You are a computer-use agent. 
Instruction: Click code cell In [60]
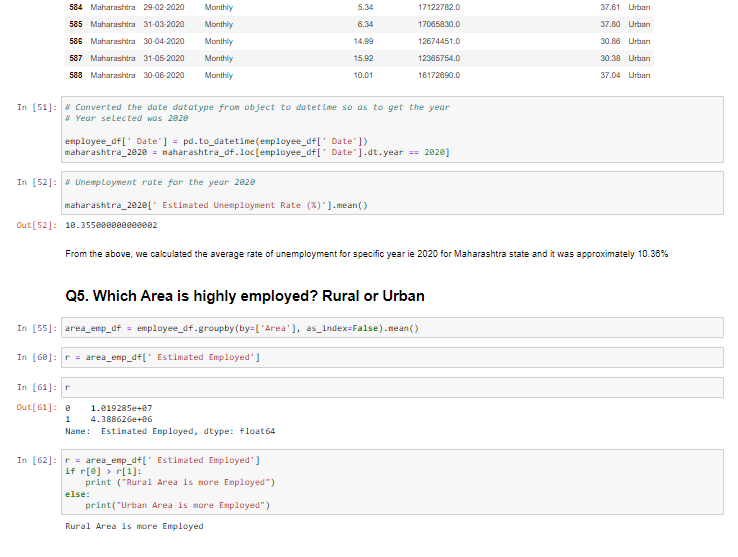392,357
